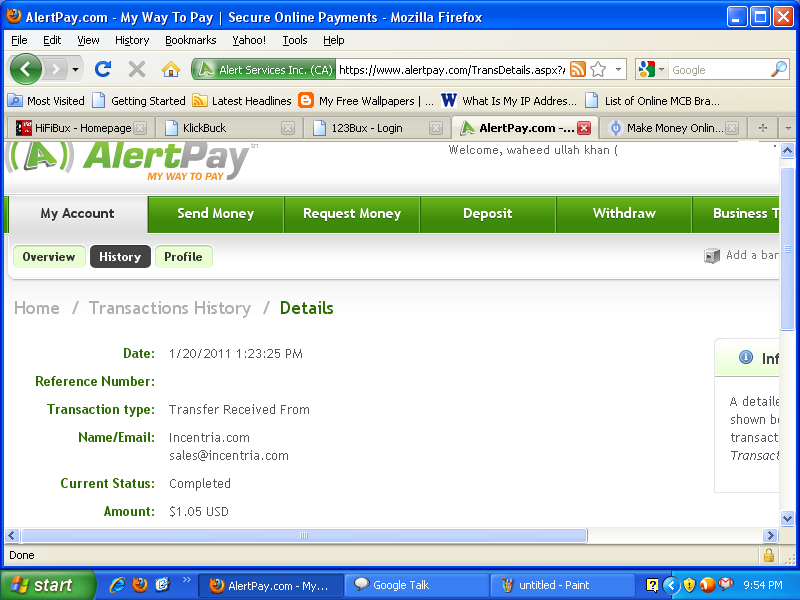Click the horizontal scrollbar left arrow
800x600 pixels.
click(12, 535)
